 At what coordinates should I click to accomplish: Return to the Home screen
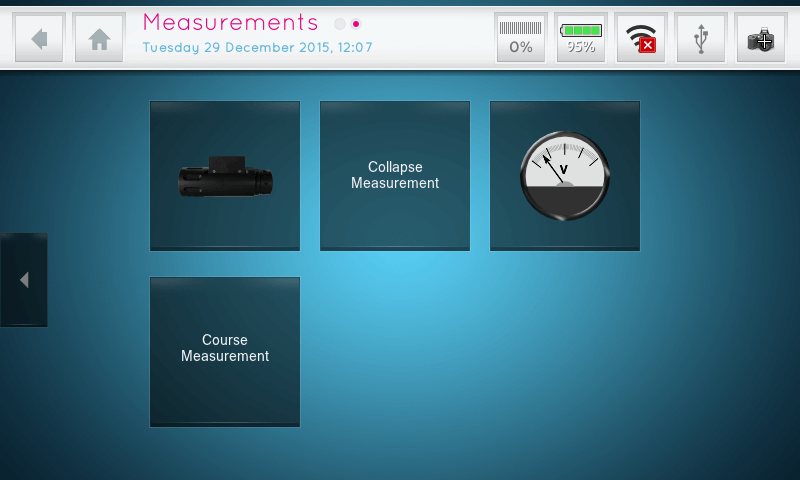click(x=99, y=38)
